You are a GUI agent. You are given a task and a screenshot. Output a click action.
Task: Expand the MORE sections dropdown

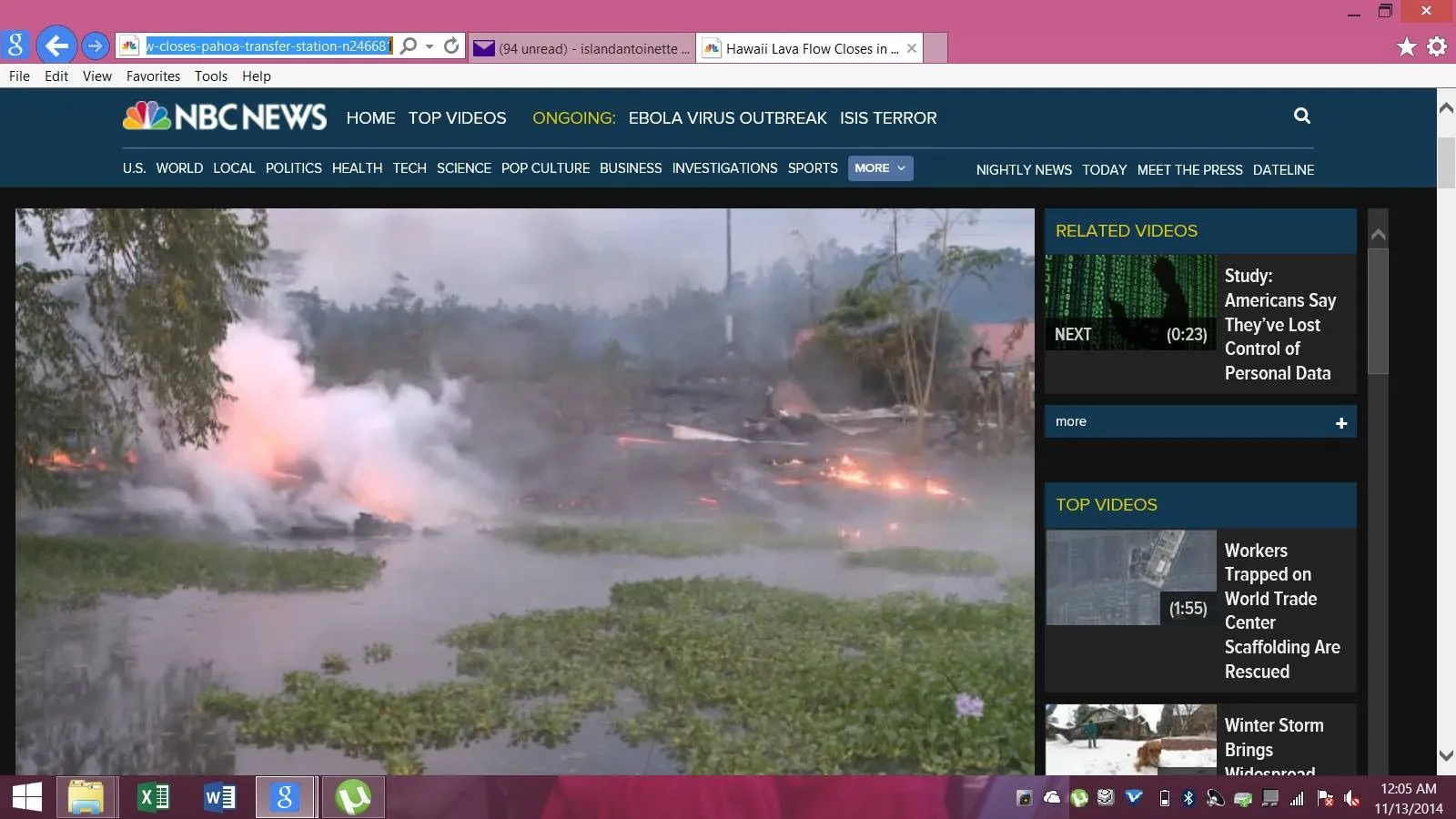[x=880, y=168]
